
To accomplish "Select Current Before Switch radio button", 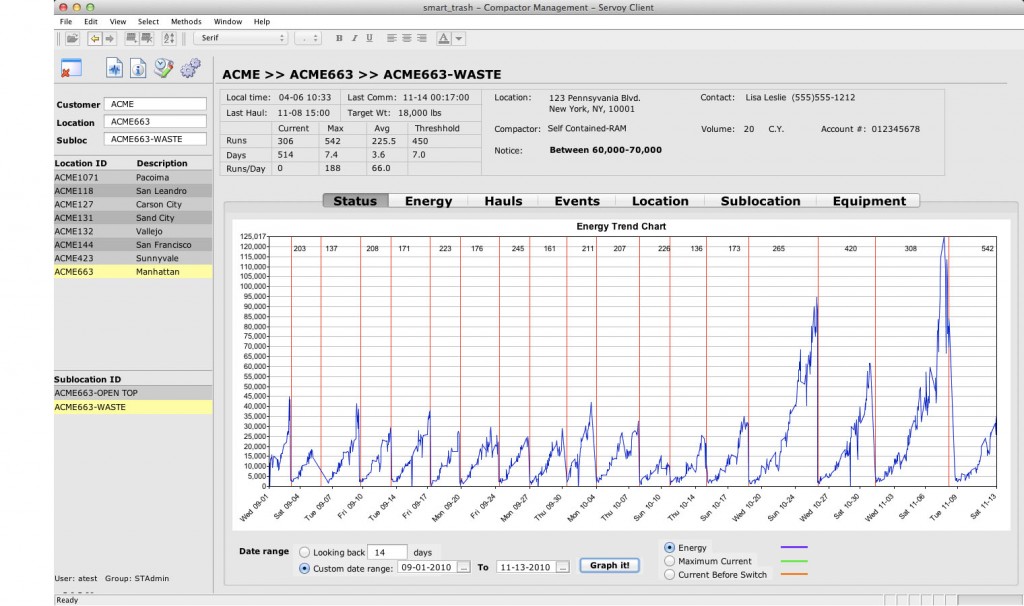I will tap(669, 575).
